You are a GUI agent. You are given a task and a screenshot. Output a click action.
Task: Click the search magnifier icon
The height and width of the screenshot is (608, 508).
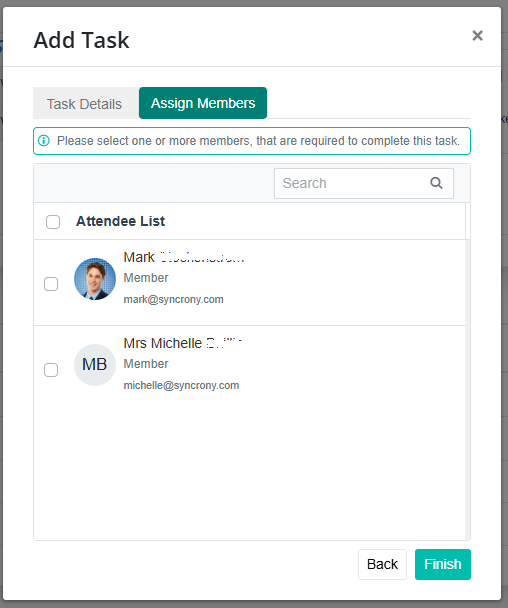point(436,183)
